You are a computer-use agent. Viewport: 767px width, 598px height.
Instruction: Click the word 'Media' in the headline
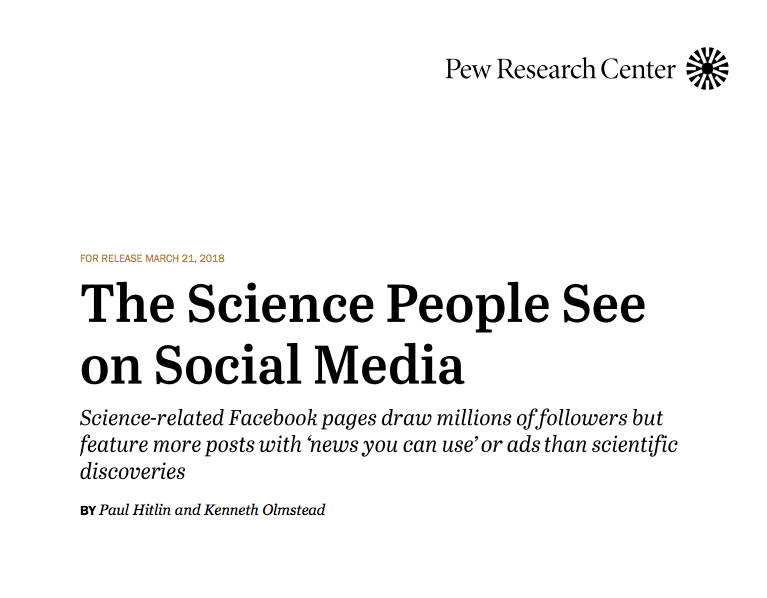click(388, 365)
